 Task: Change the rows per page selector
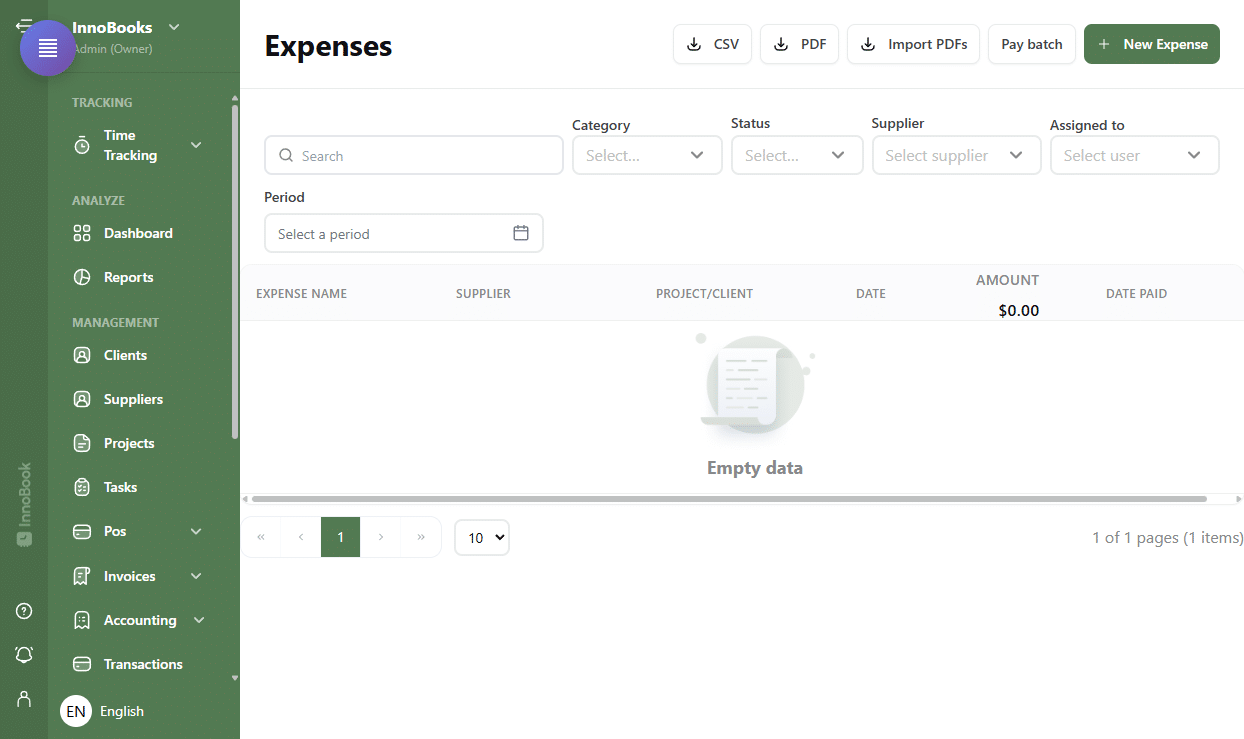[x=482, y=537]
